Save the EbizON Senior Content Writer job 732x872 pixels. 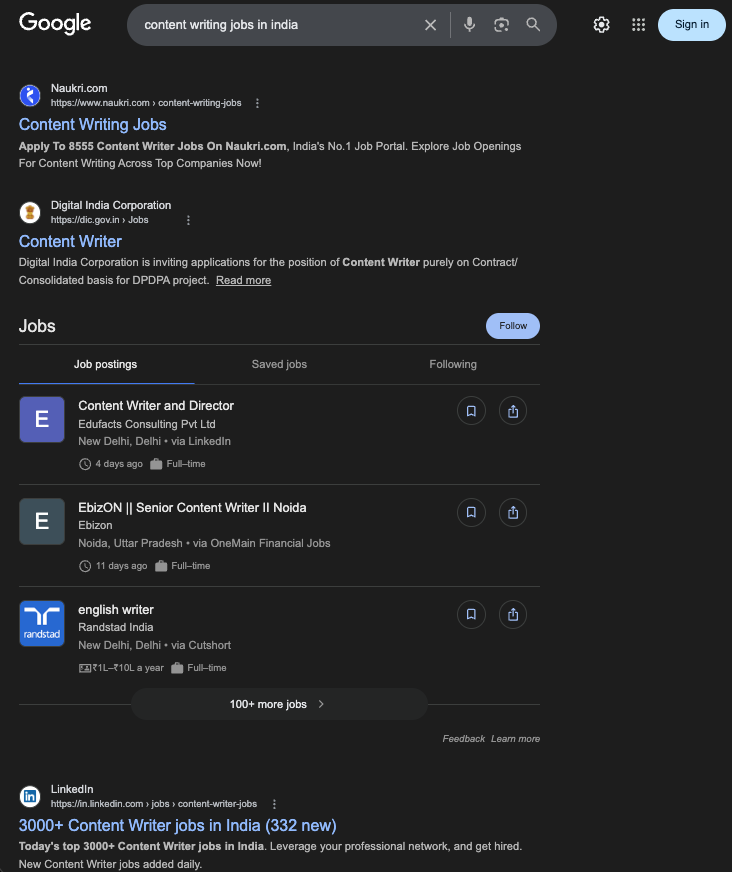(x=471, y=512)
